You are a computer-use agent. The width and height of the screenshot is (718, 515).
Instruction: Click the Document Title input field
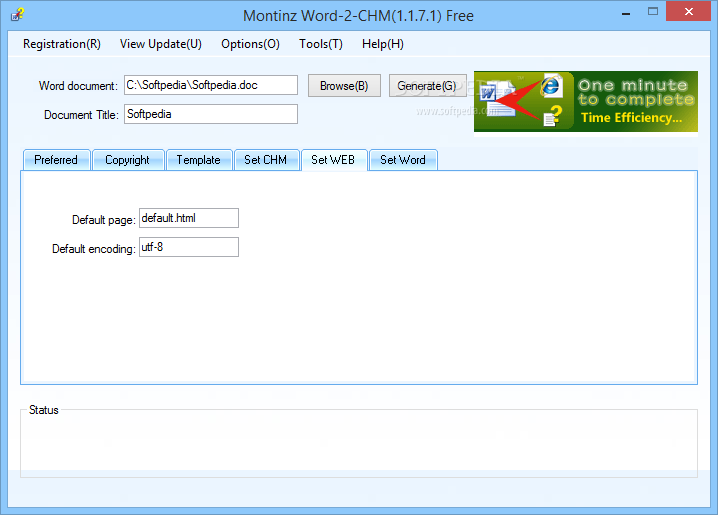click(x=211, y=114)
